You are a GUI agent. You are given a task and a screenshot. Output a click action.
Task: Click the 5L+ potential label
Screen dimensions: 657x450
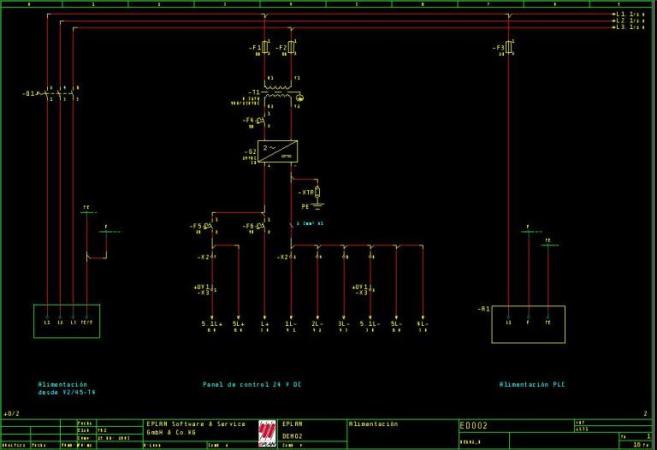238,323
